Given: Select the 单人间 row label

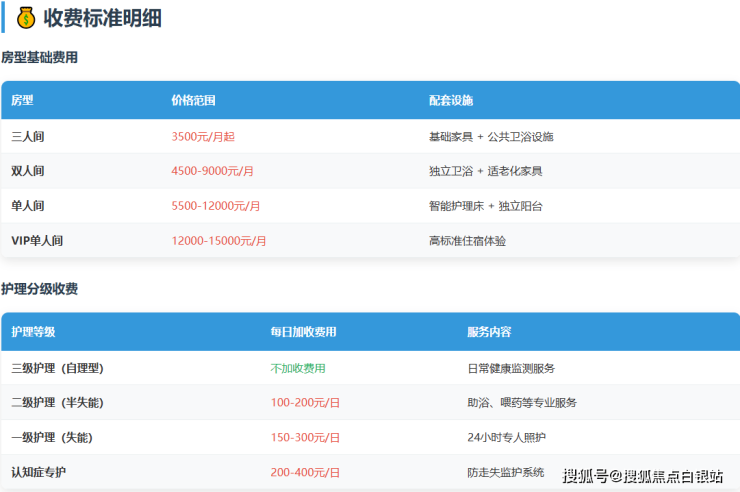Looking at the screenshot, I should 28,206.
